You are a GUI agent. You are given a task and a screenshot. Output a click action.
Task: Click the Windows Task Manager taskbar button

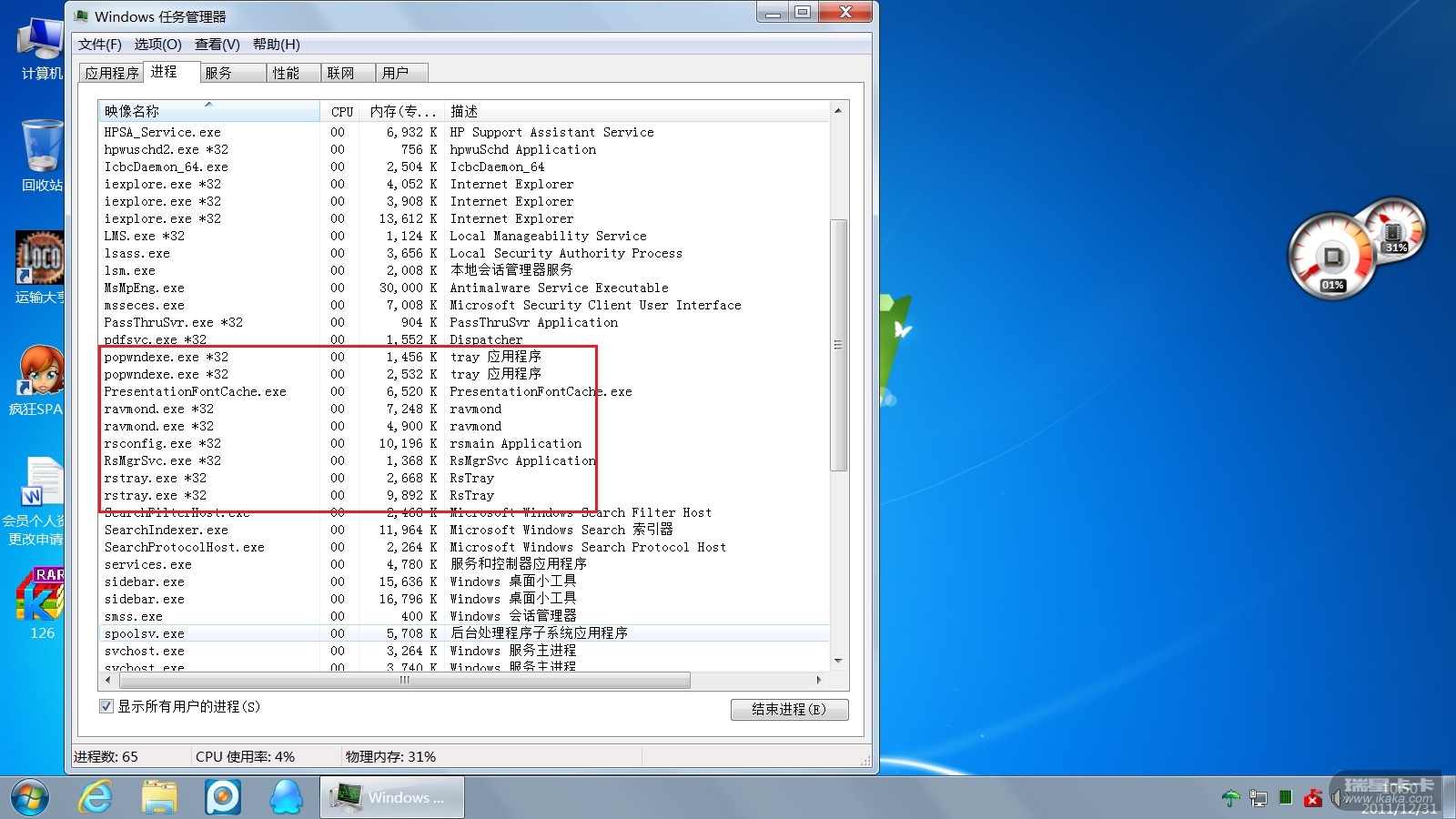(x=392, y=798)
